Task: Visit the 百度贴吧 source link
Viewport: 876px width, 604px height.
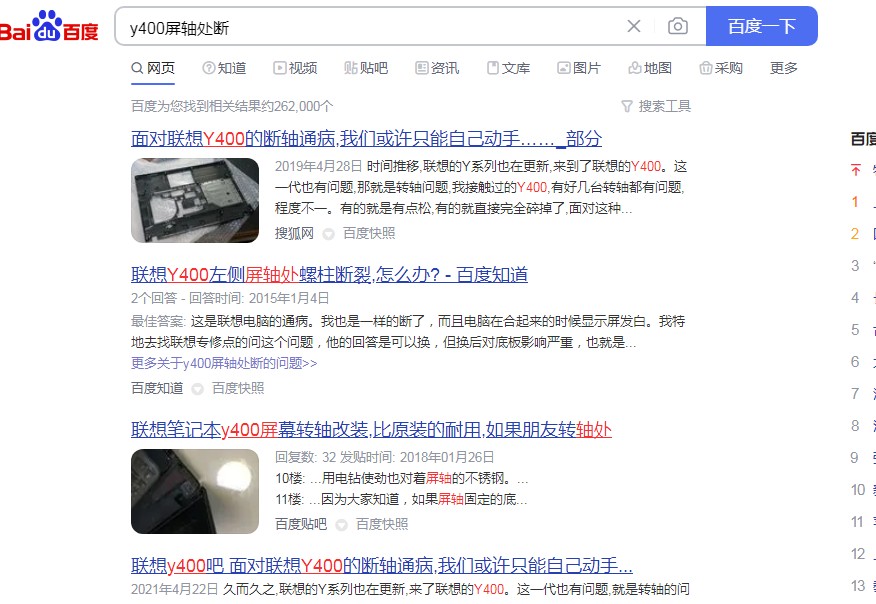Action: tap(301, 524)
